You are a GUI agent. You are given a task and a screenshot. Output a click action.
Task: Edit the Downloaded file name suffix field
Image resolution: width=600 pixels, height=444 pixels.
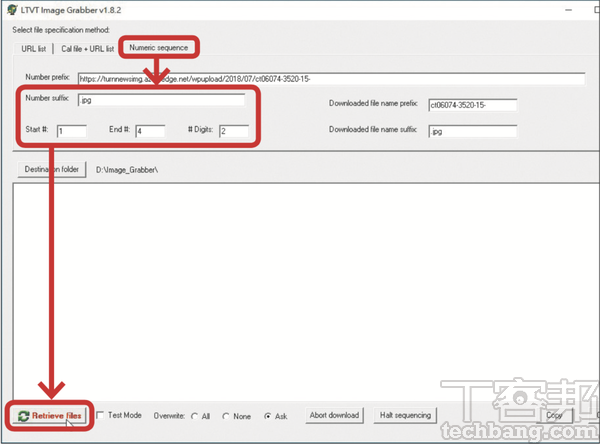point(473,131)
